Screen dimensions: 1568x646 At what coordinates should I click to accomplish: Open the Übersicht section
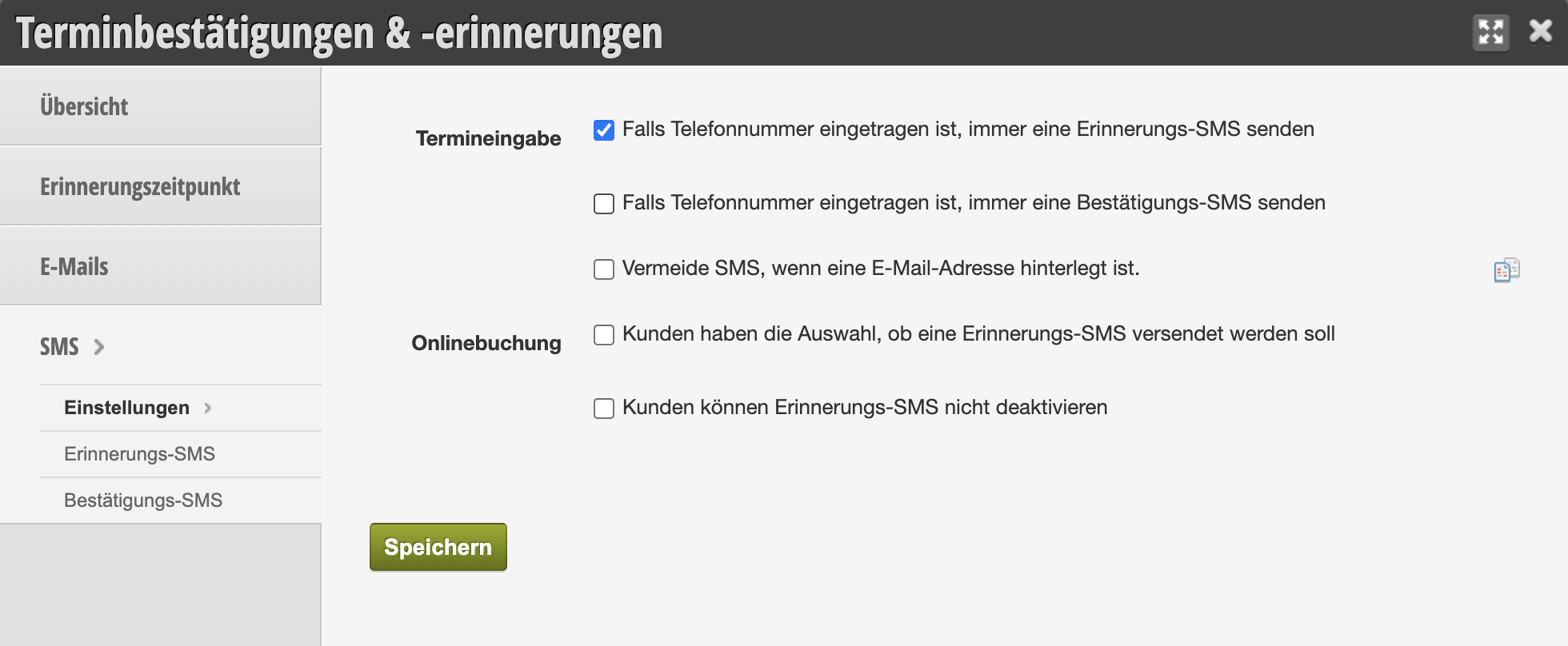(x=160, y=106)
